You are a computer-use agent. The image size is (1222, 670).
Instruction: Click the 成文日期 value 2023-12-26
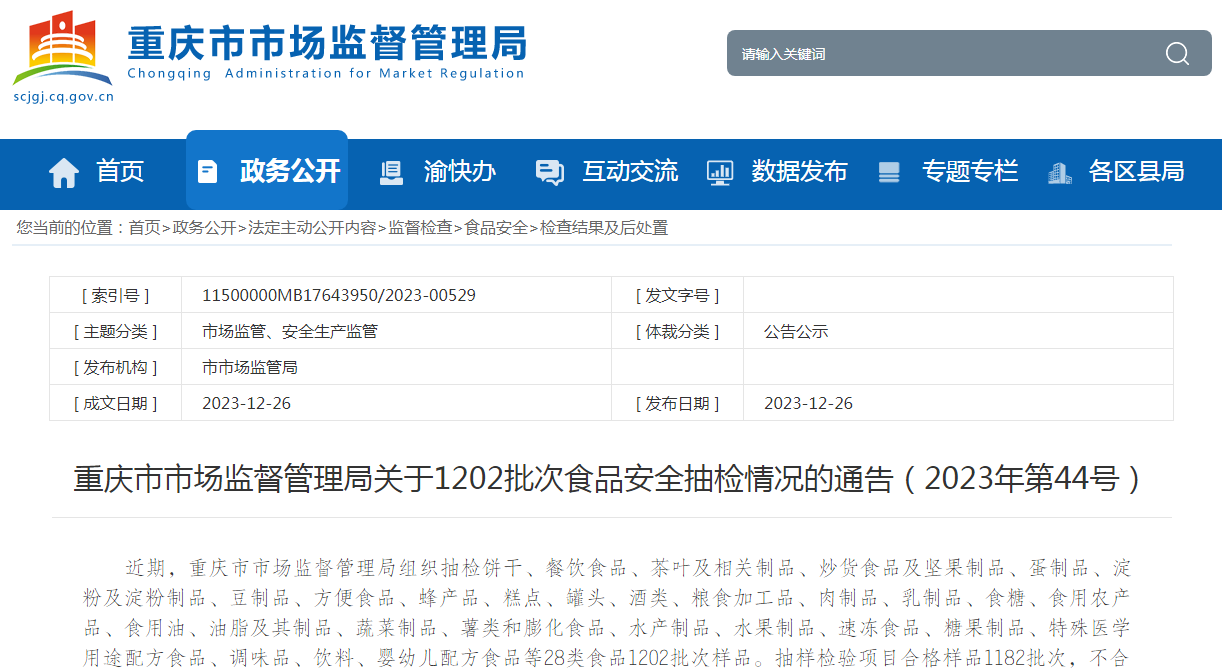(246, 403)
